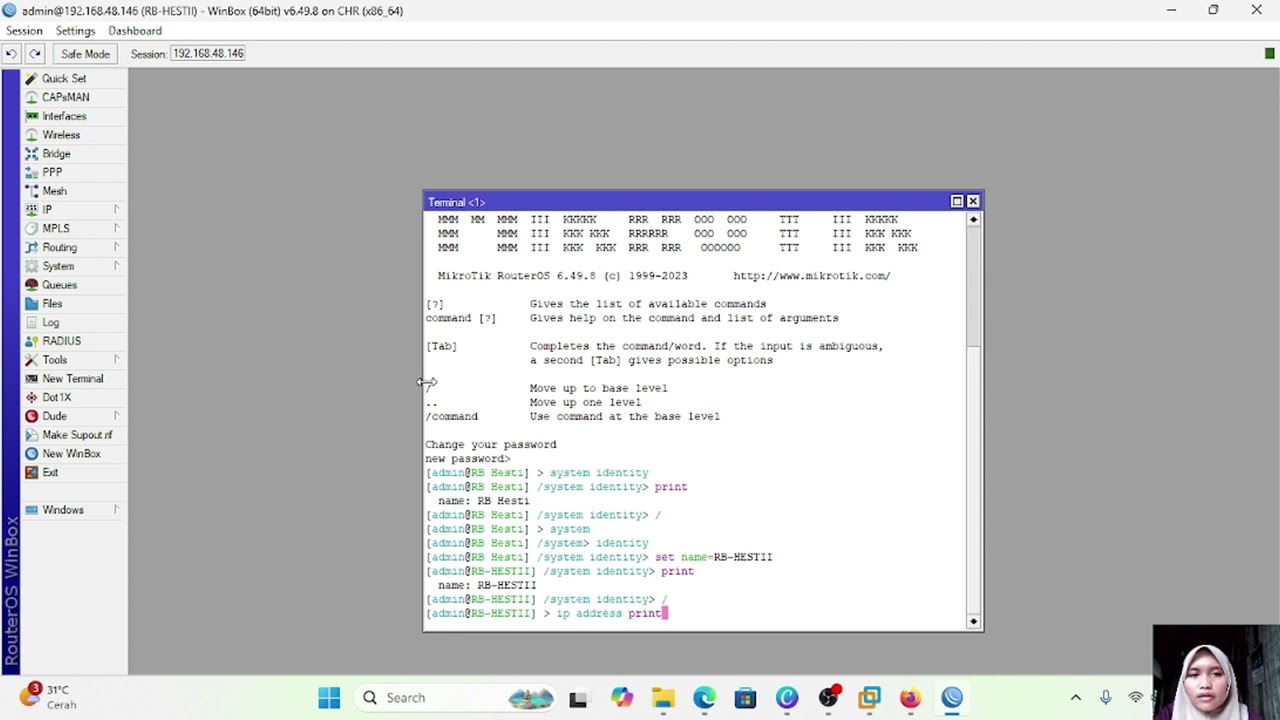Open Task View on the taskbar
1280x720 pixels.
click(x=578, y=698)
